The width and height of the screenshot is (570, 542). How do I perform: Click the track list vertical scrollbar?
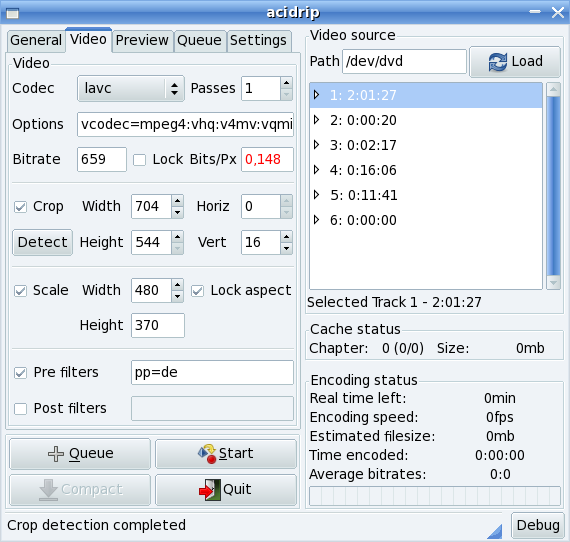[553, 186]
